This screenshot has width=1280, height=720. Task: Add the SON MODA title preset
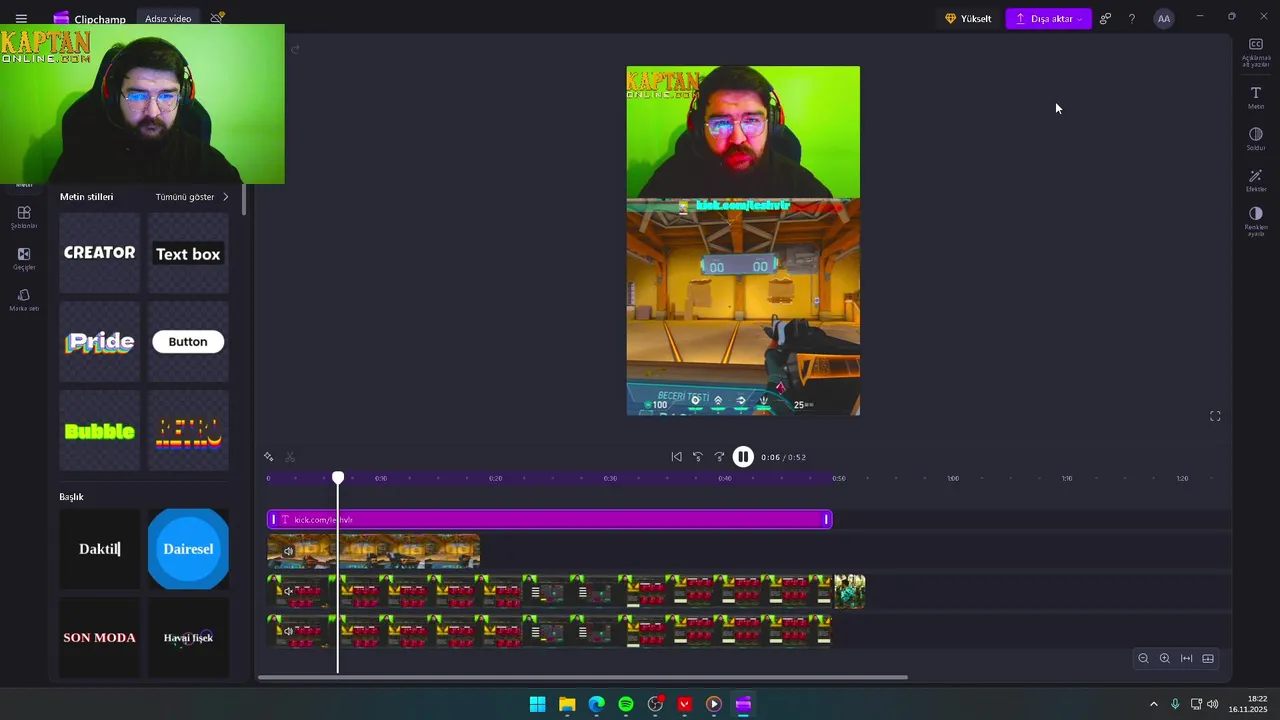coord(99,637)
